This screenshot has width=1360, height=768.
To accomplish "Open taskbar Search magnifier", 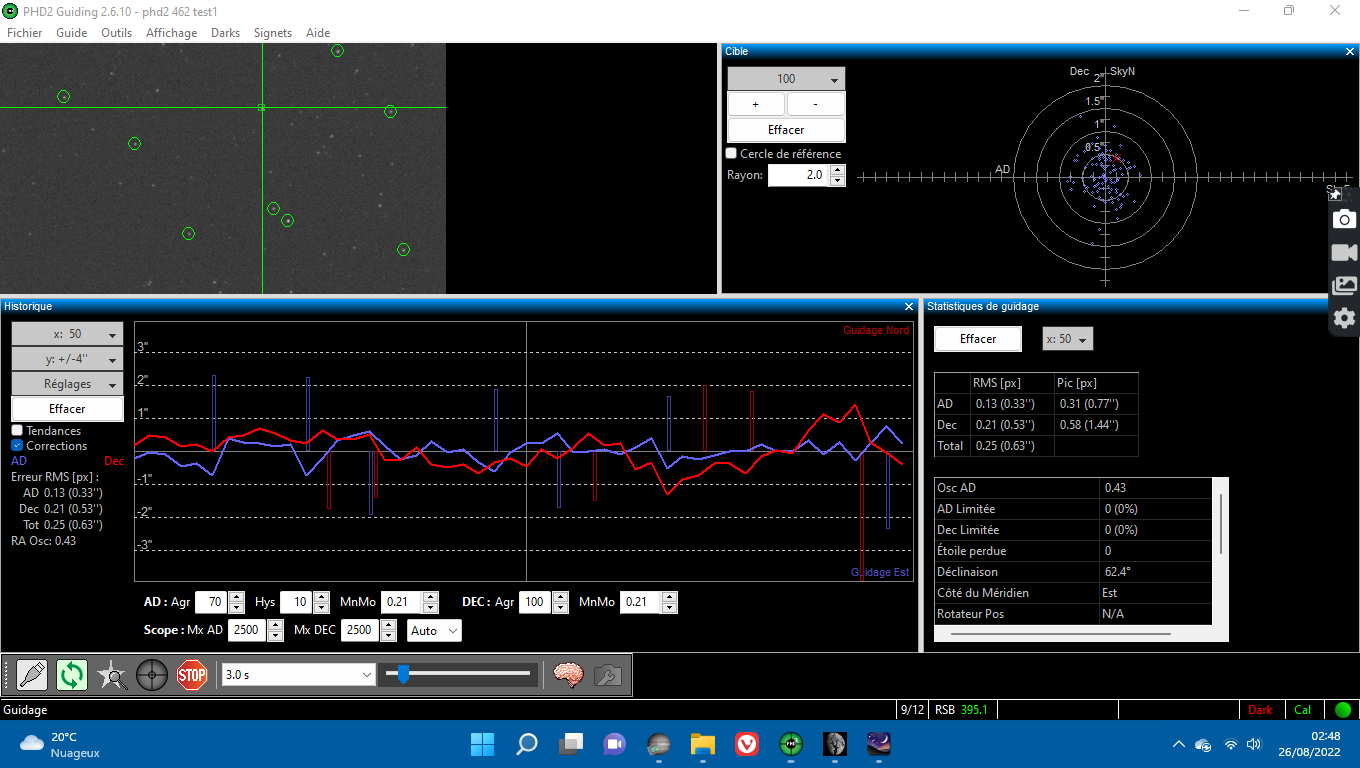I will click(526, 744).
